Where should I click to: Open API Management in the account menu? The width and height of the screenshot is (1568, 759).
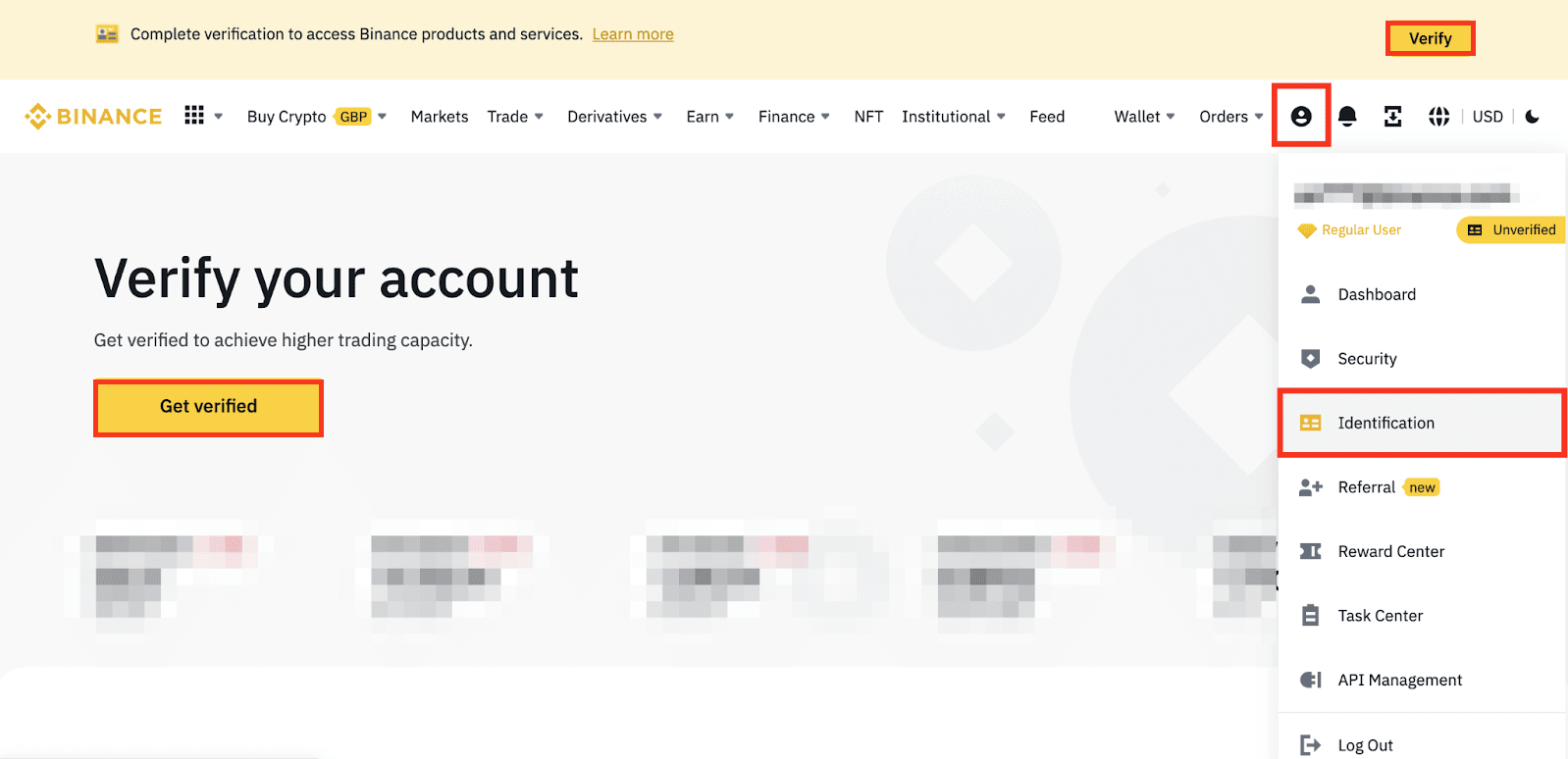(x=1422, y=680)
